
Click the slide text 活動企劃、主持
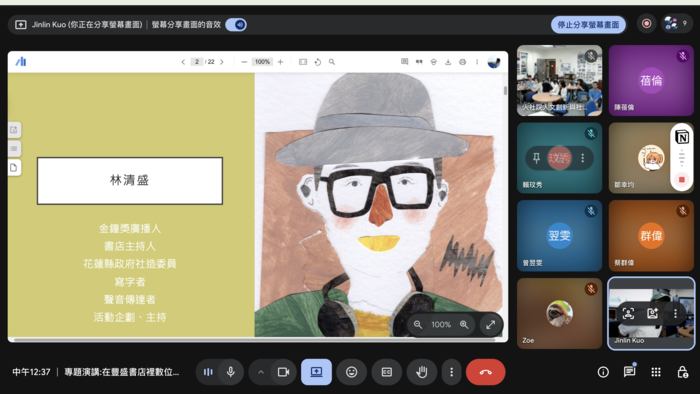[x=129, y=317]
